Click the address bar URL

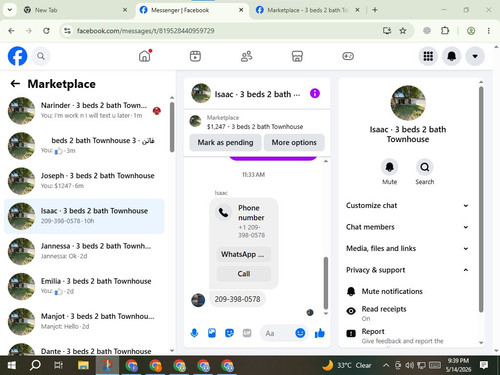point(145,31)
